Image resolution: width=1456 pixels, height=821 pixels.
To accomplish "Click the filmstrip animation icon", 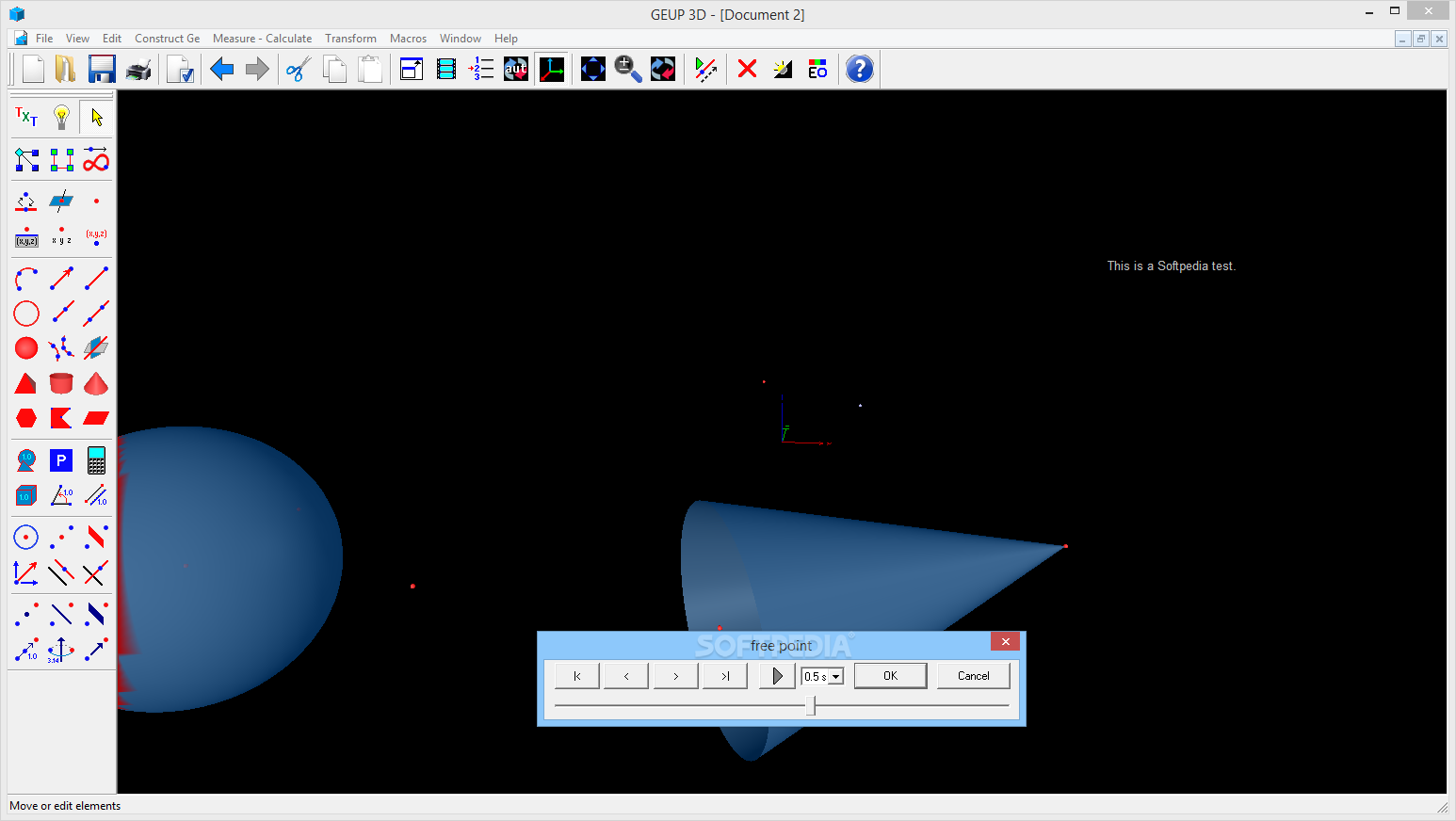I will pos(446,69).
